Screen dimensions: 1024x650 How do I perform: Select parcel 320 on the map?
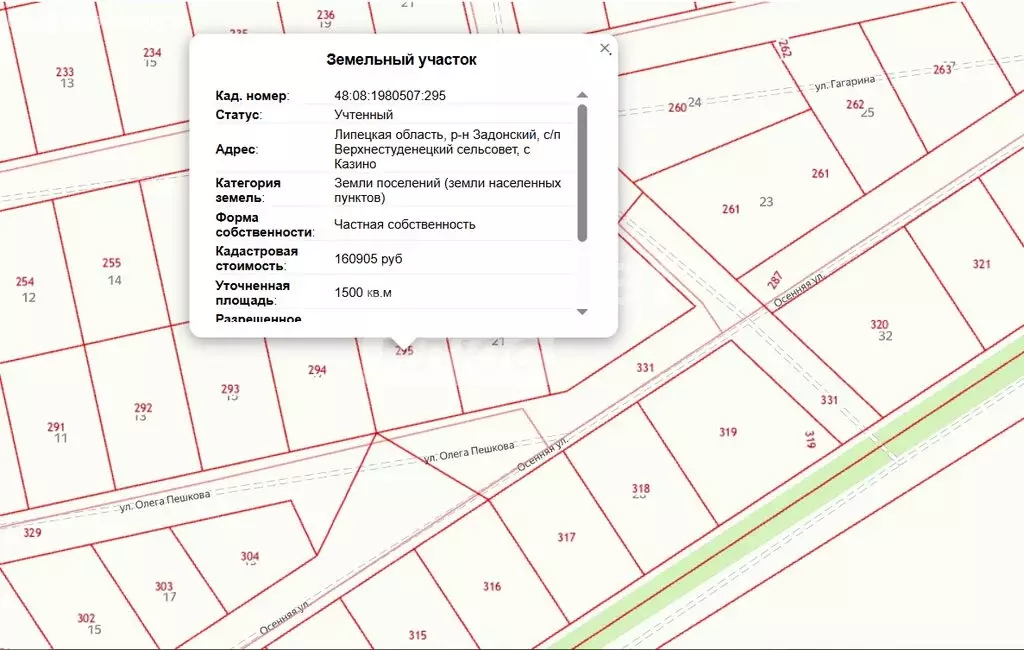pos(878,324)
